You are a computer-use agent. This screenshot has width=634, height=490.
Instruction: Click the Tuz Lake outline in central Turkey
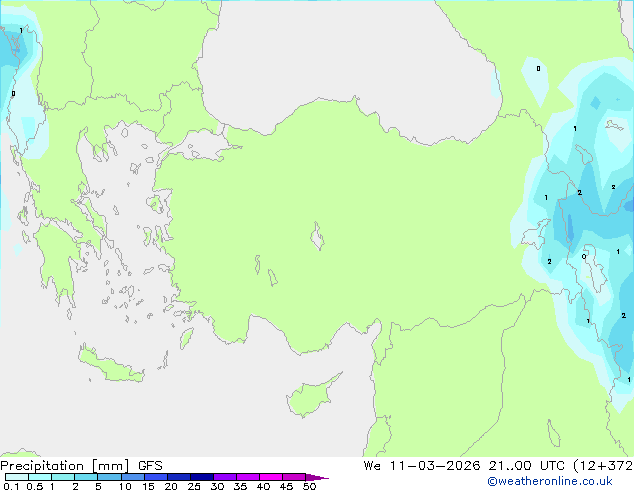click(x=317, y=237)
